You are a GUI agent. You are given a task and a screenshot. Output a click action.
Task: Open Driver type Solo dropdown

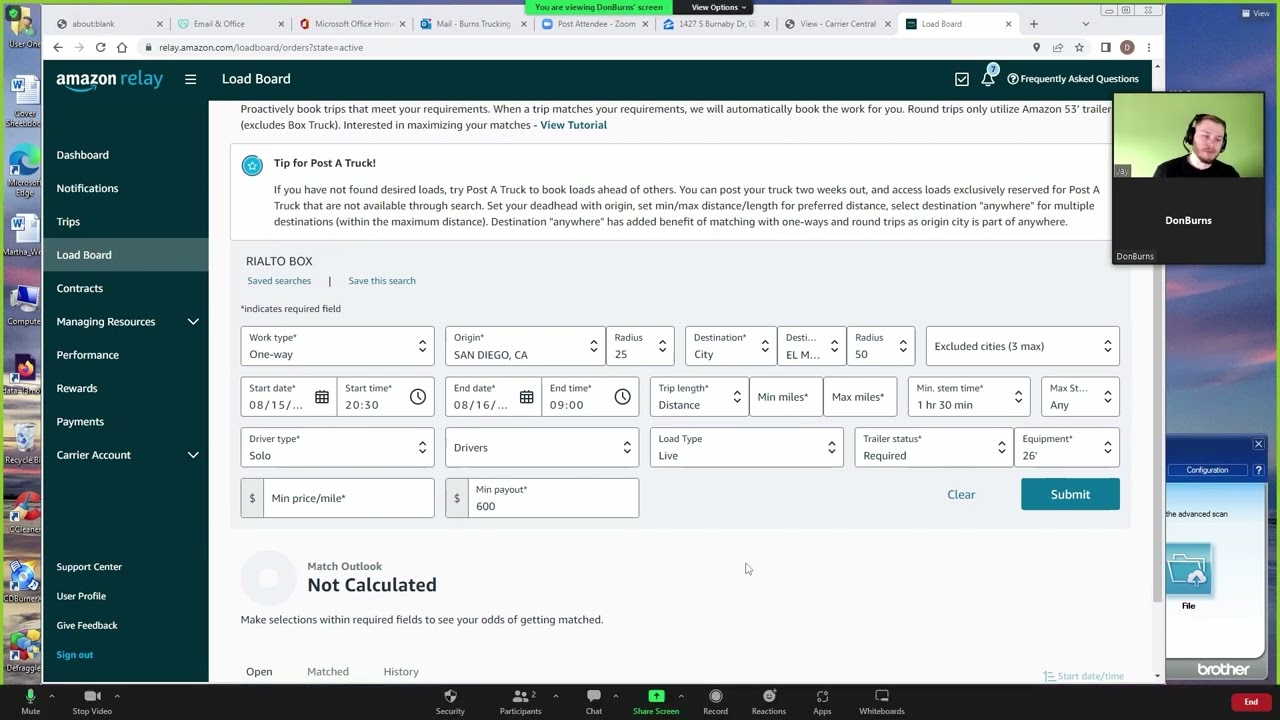click(337, 448)
